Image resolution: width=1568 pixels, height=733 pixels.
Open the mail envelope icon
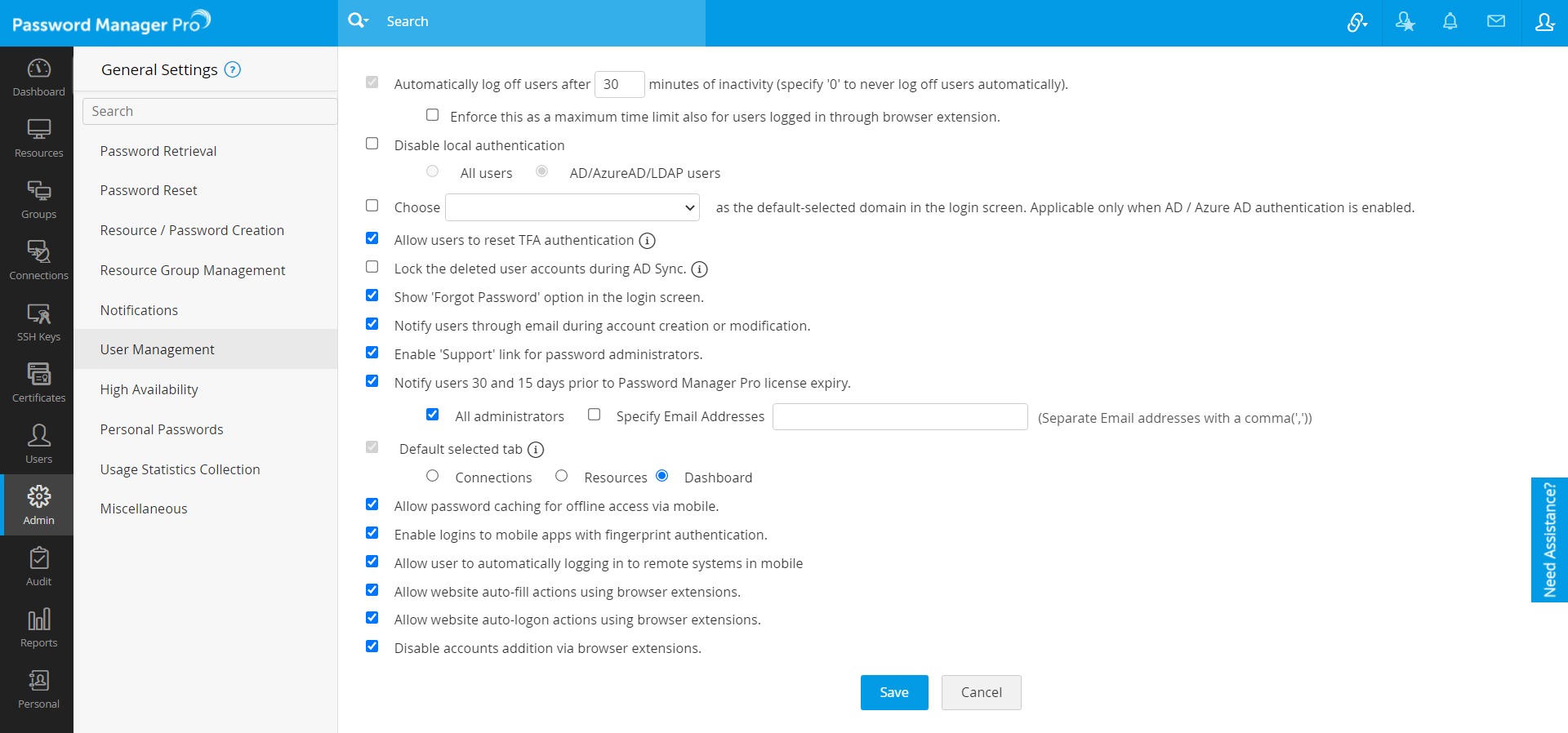click(1495, 22)
